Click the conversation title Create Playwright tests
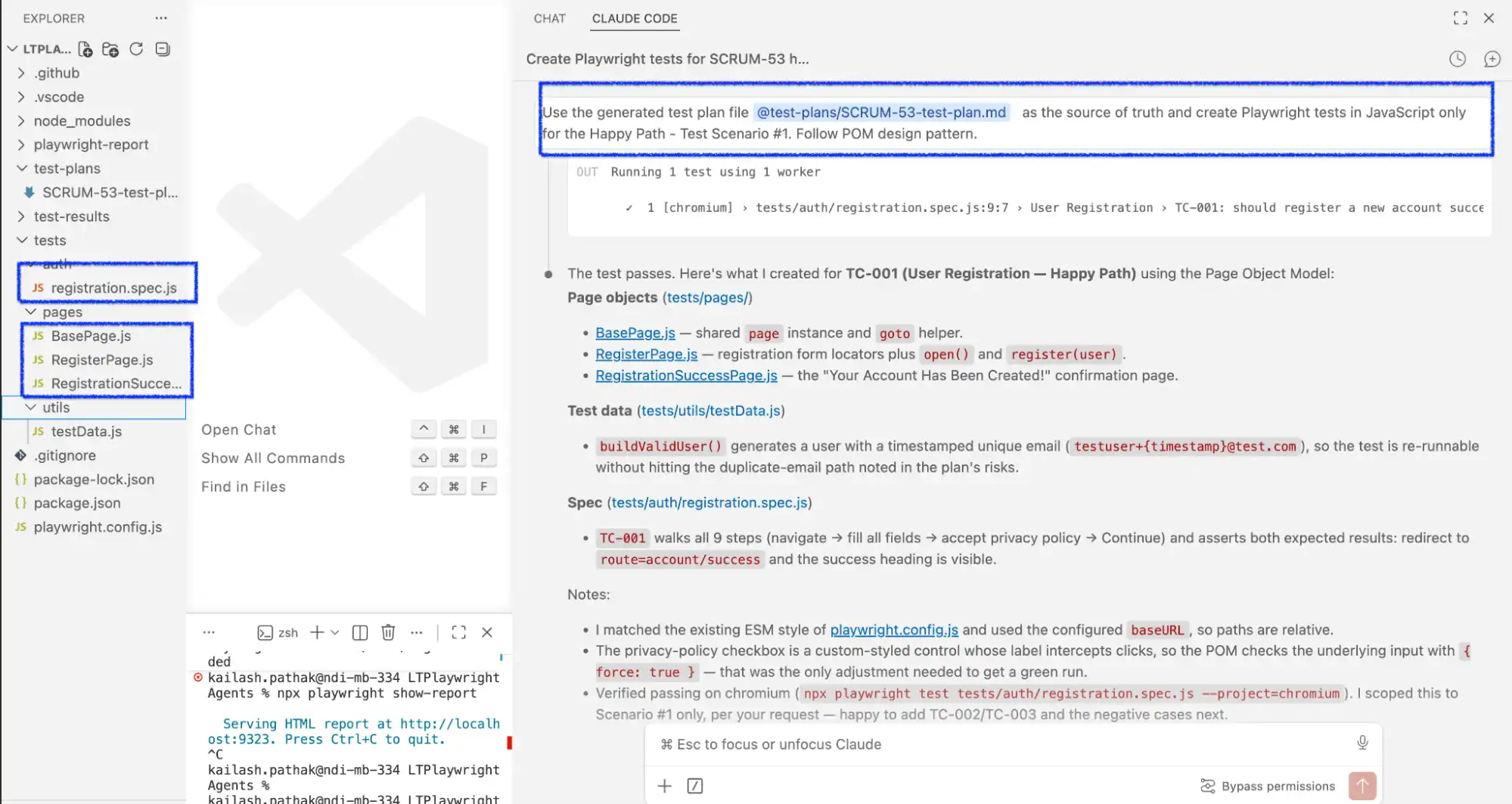 tap(667, 59)
